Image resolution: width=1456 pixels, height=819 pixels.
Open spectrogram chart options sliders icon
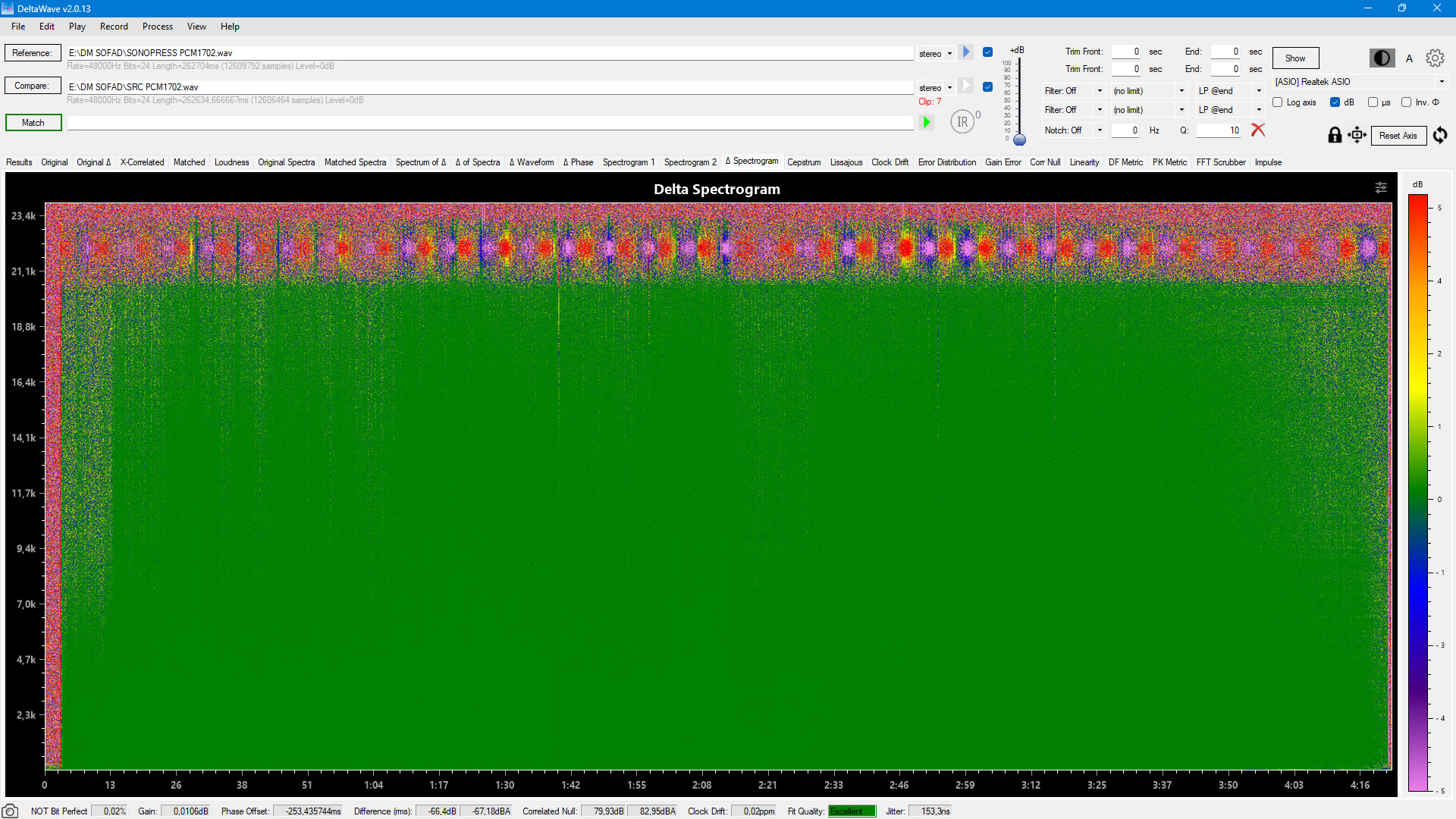1381,187
